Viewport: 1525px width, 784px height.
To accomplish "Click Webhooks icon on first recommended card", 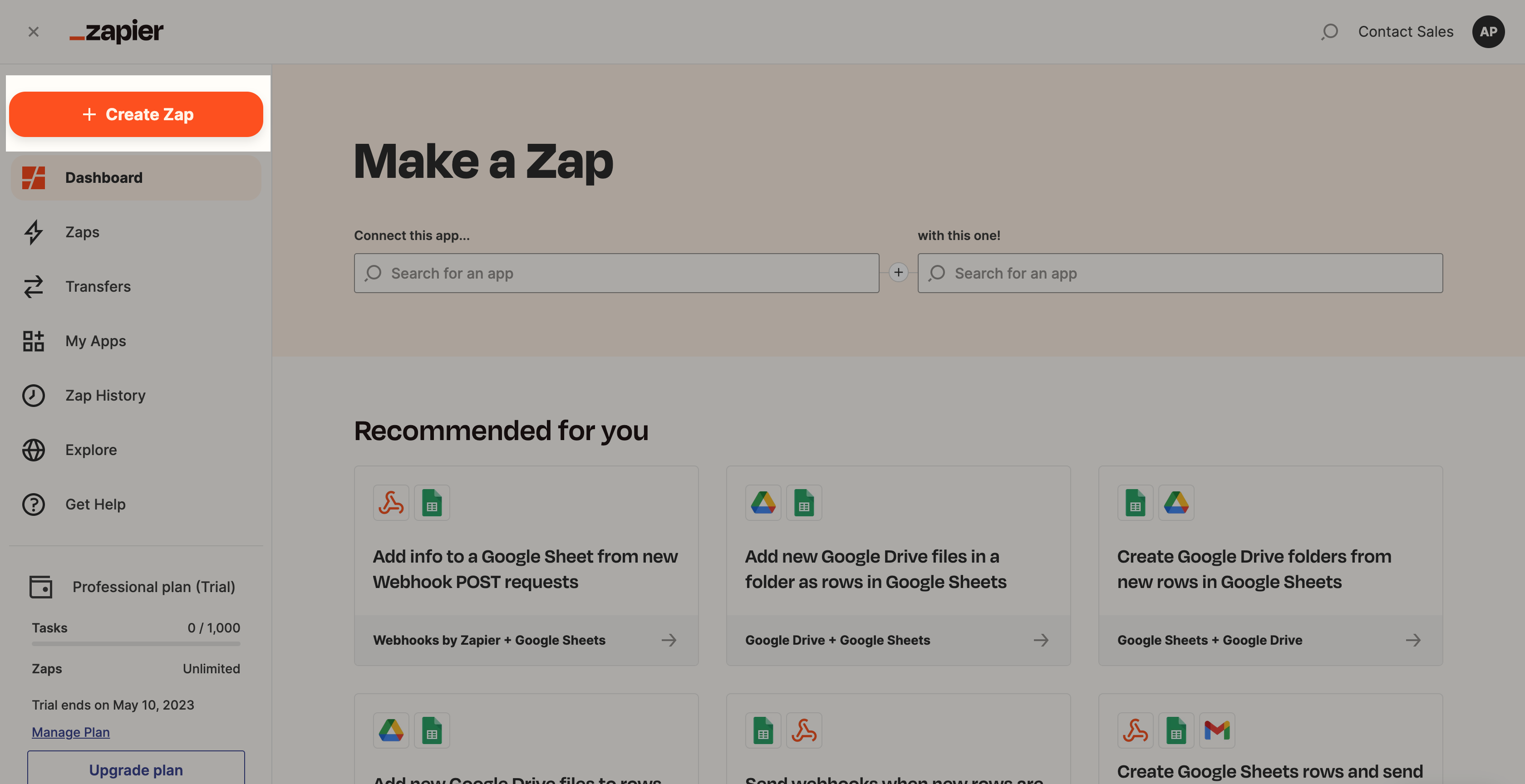I will pos(391,503).
